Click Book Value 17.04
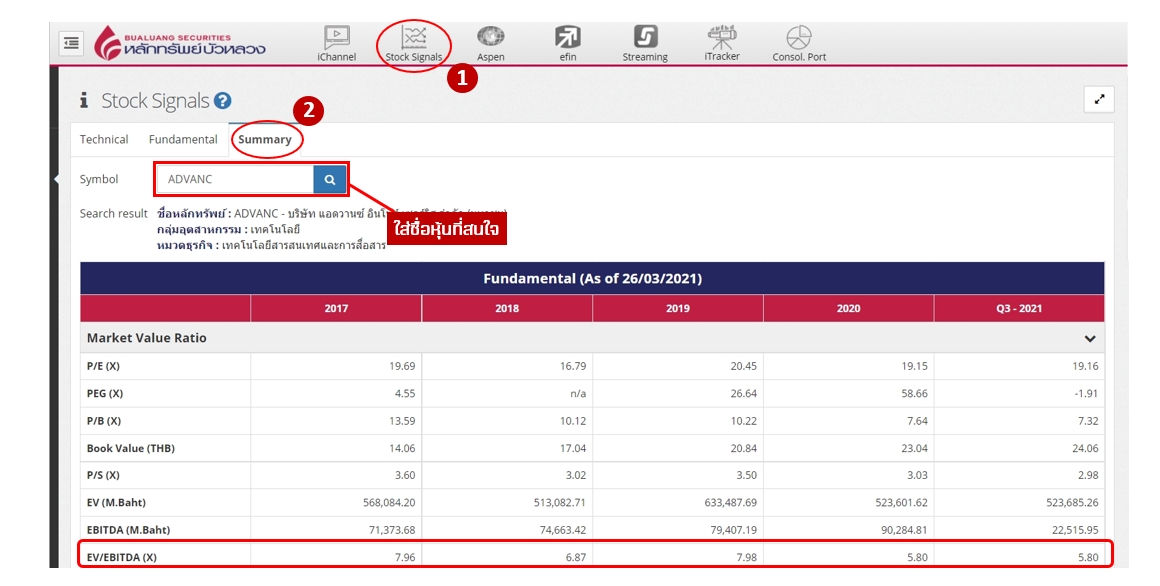 click(x=573, y=448)
